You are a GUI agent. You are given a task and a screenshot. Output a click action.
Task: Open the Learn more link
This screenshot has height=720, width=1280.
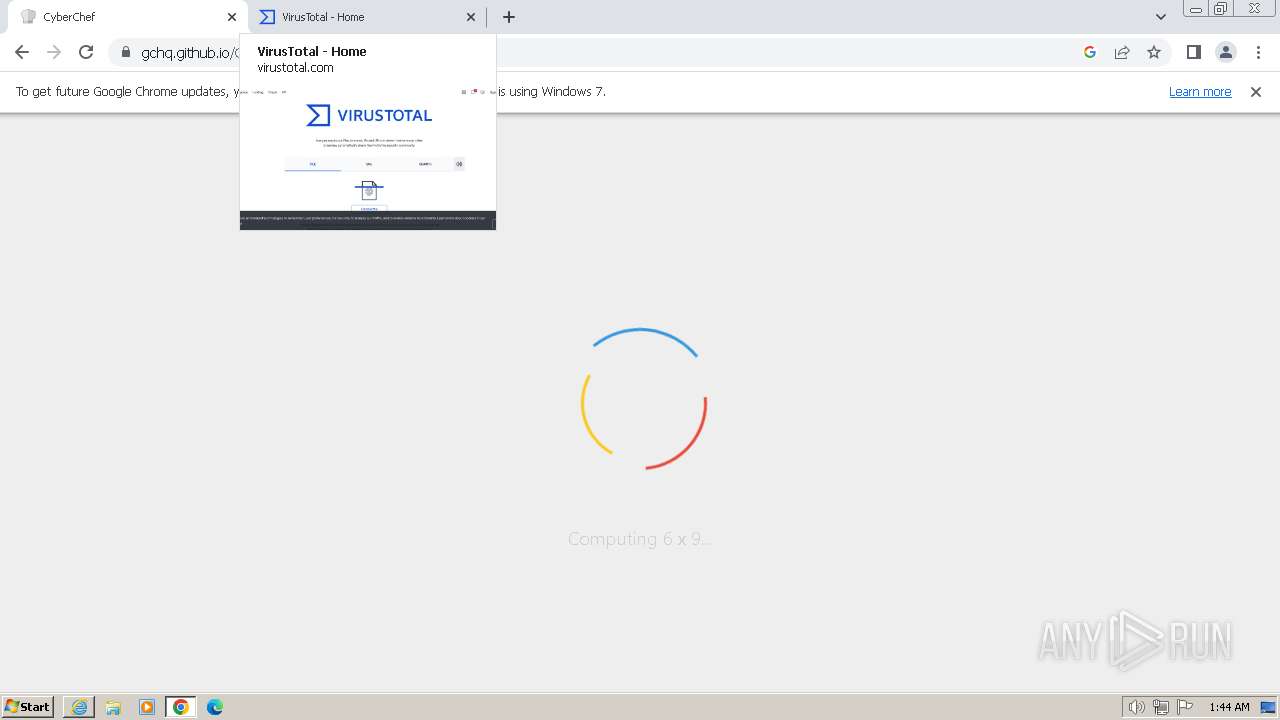point(1200,91)
